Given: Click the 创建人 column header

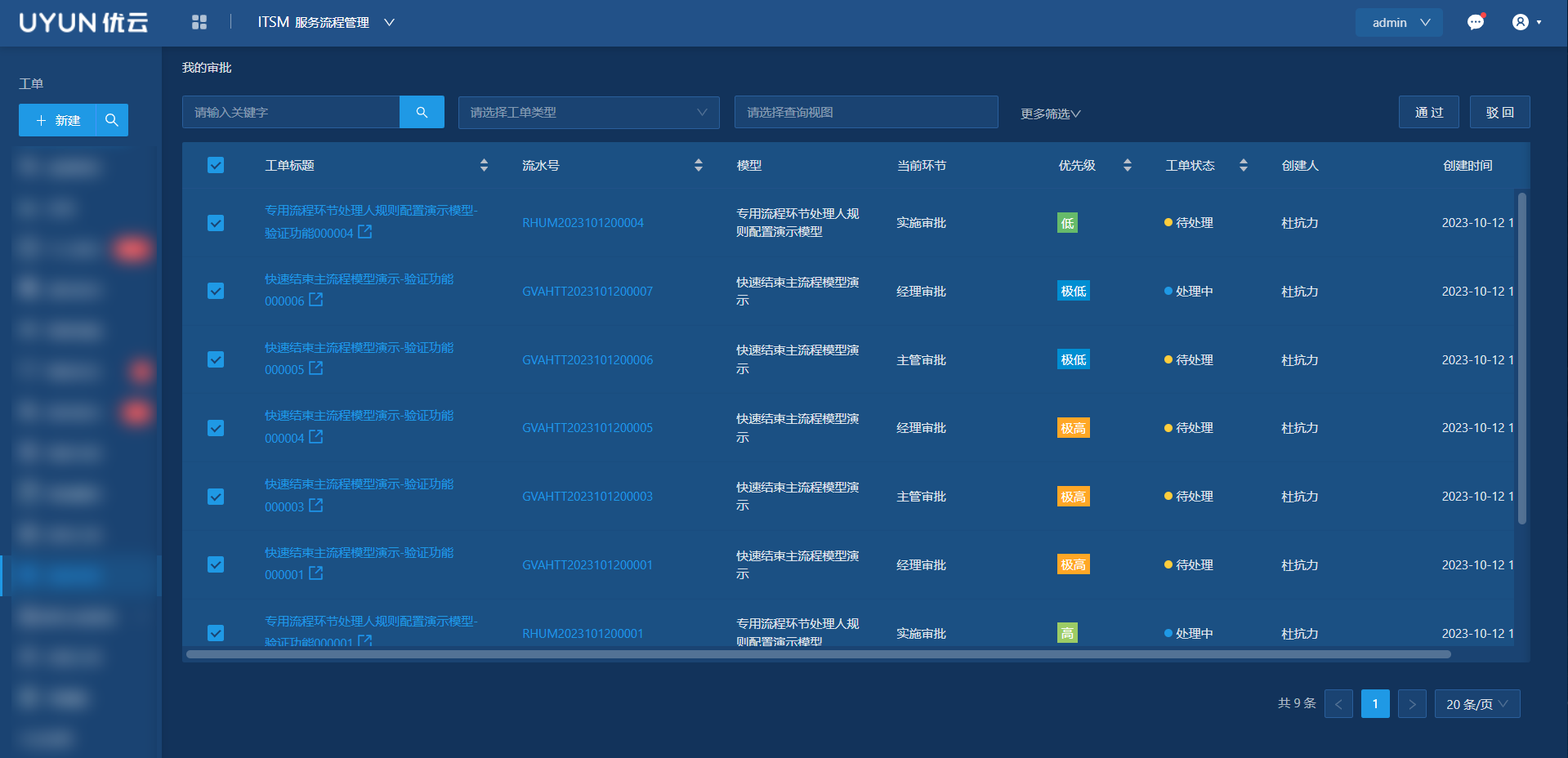Looking at the screenshot, I should click(1300, 165).
